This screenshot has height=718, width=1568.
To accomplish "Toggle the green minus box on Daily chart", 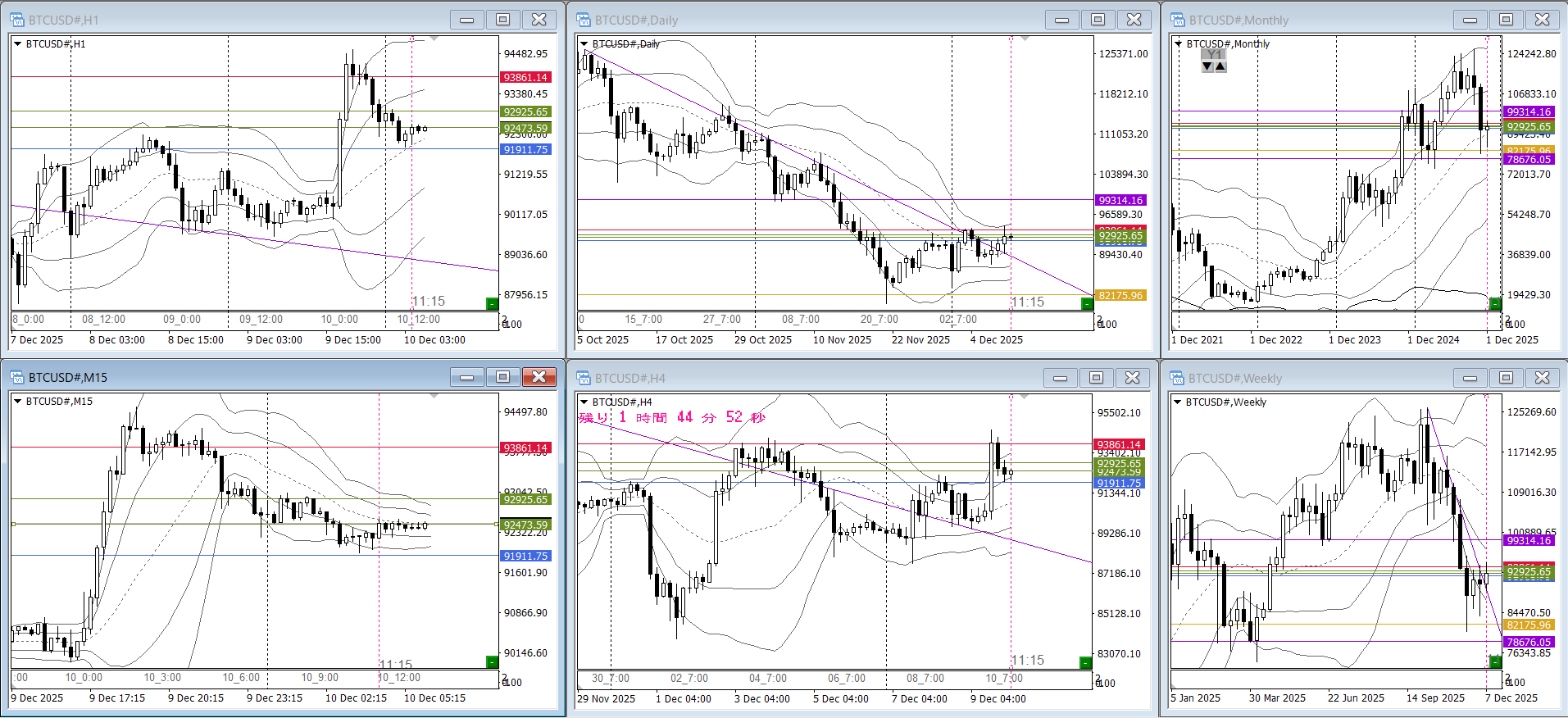I will point(1087,303).
